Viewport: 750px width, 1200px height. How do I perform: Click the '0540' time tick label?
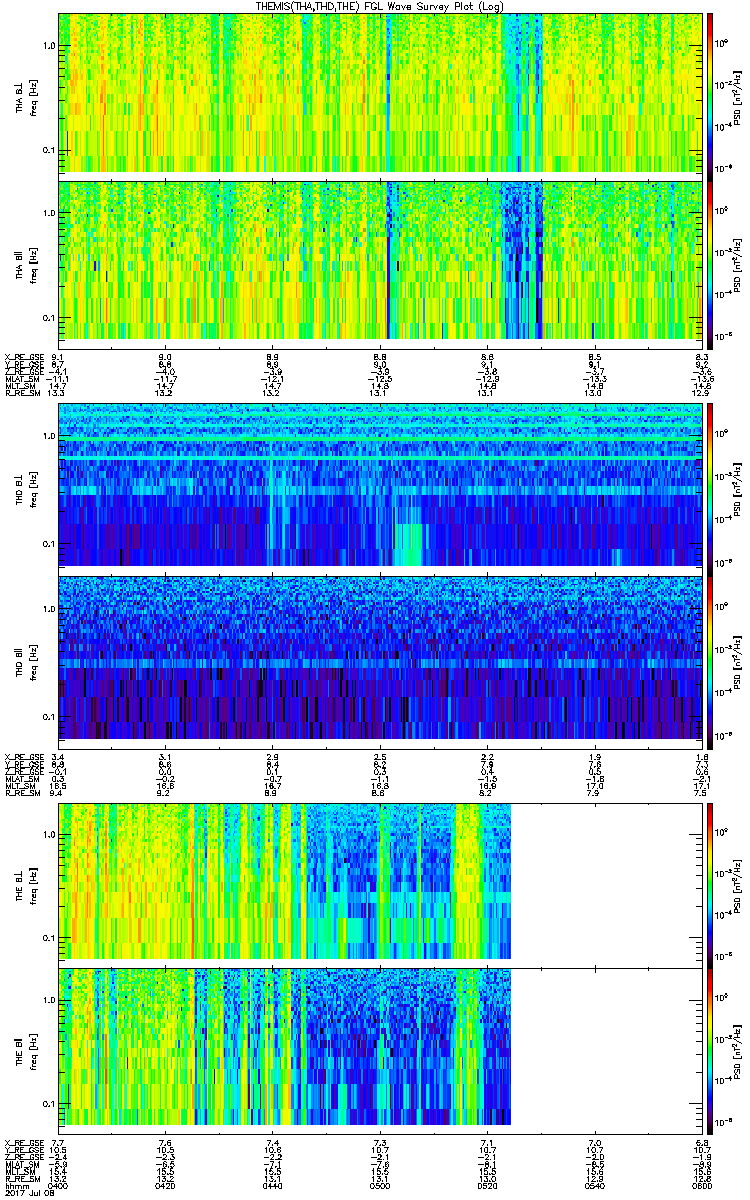pos(593,1185)
